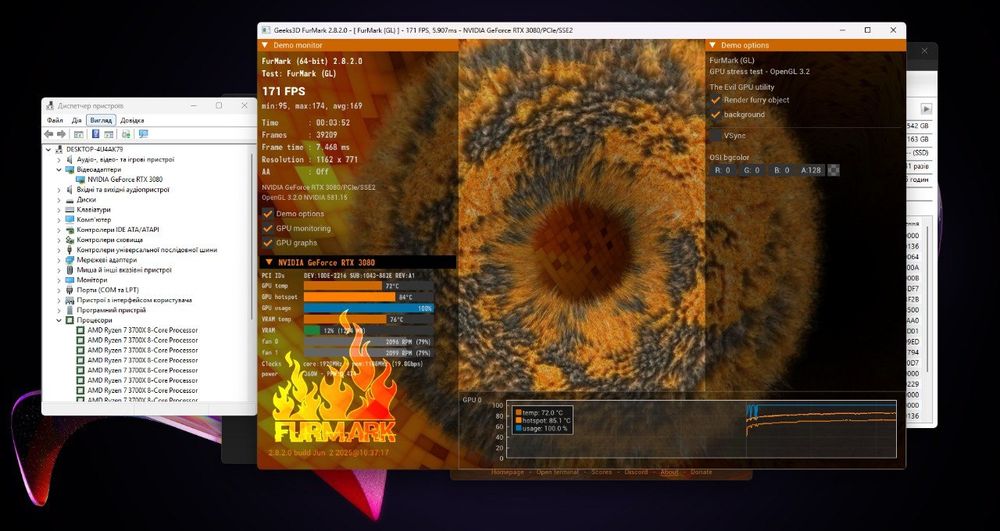Viewport: 1000px width, 531px height.
Task: Click the Properties pane icon in Device Manager toolbar
Action: (109, 134)
